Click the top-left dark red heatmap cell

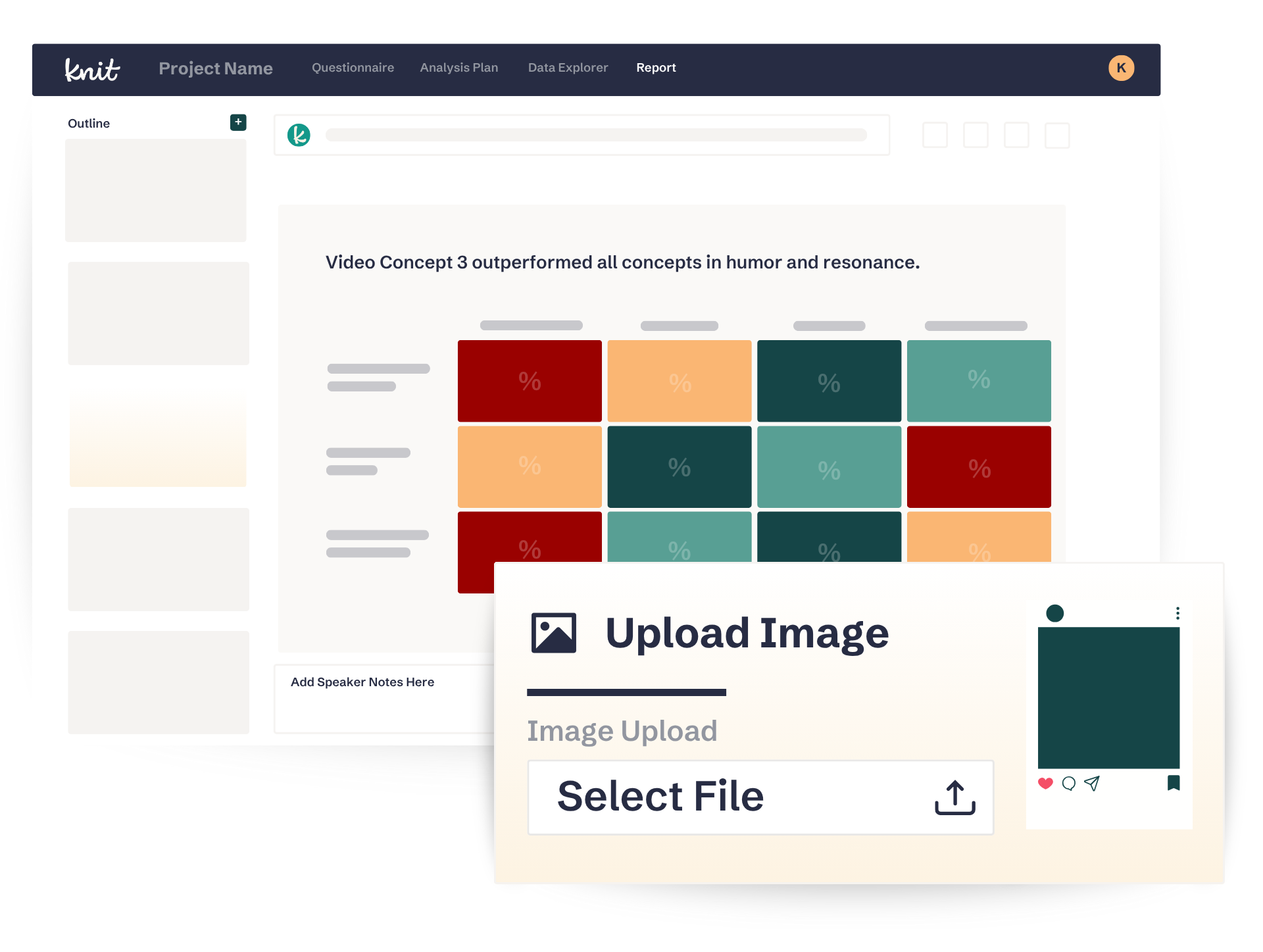(x=530, y=381)
